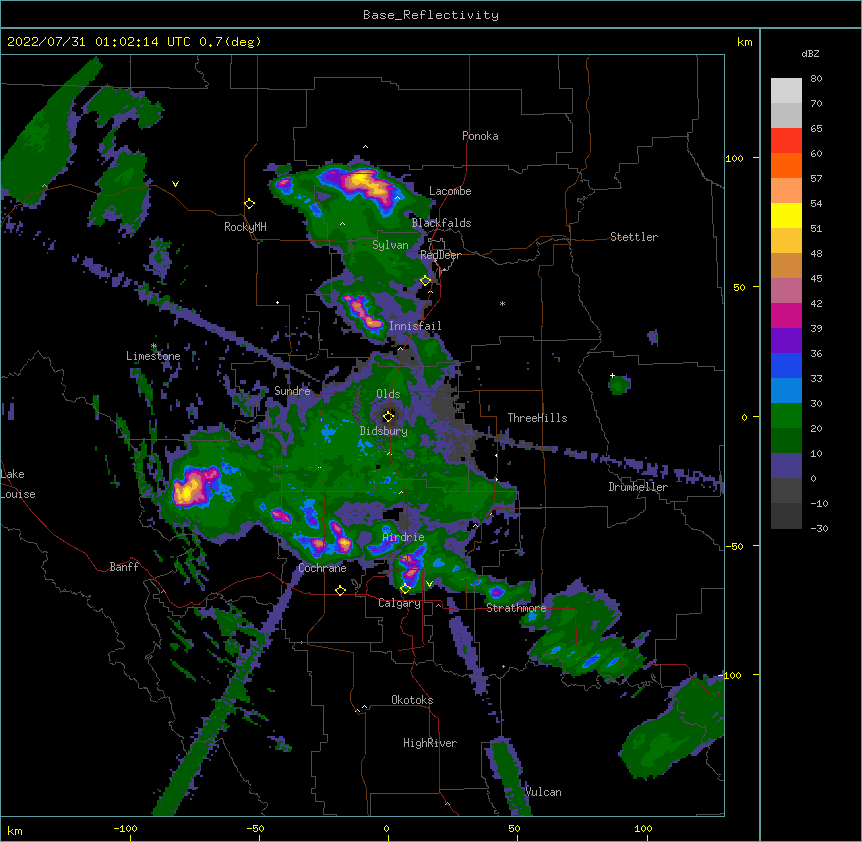Click the -50 tick label on the right axis

click(x=734, y=546)
